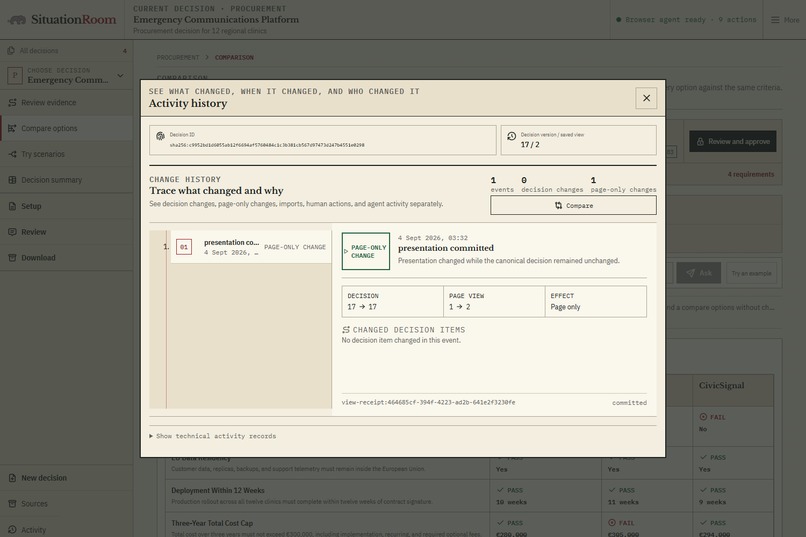This screenshot has height=537, width=806.
Task: Click the Review comment icon
Action: (12, 232)
